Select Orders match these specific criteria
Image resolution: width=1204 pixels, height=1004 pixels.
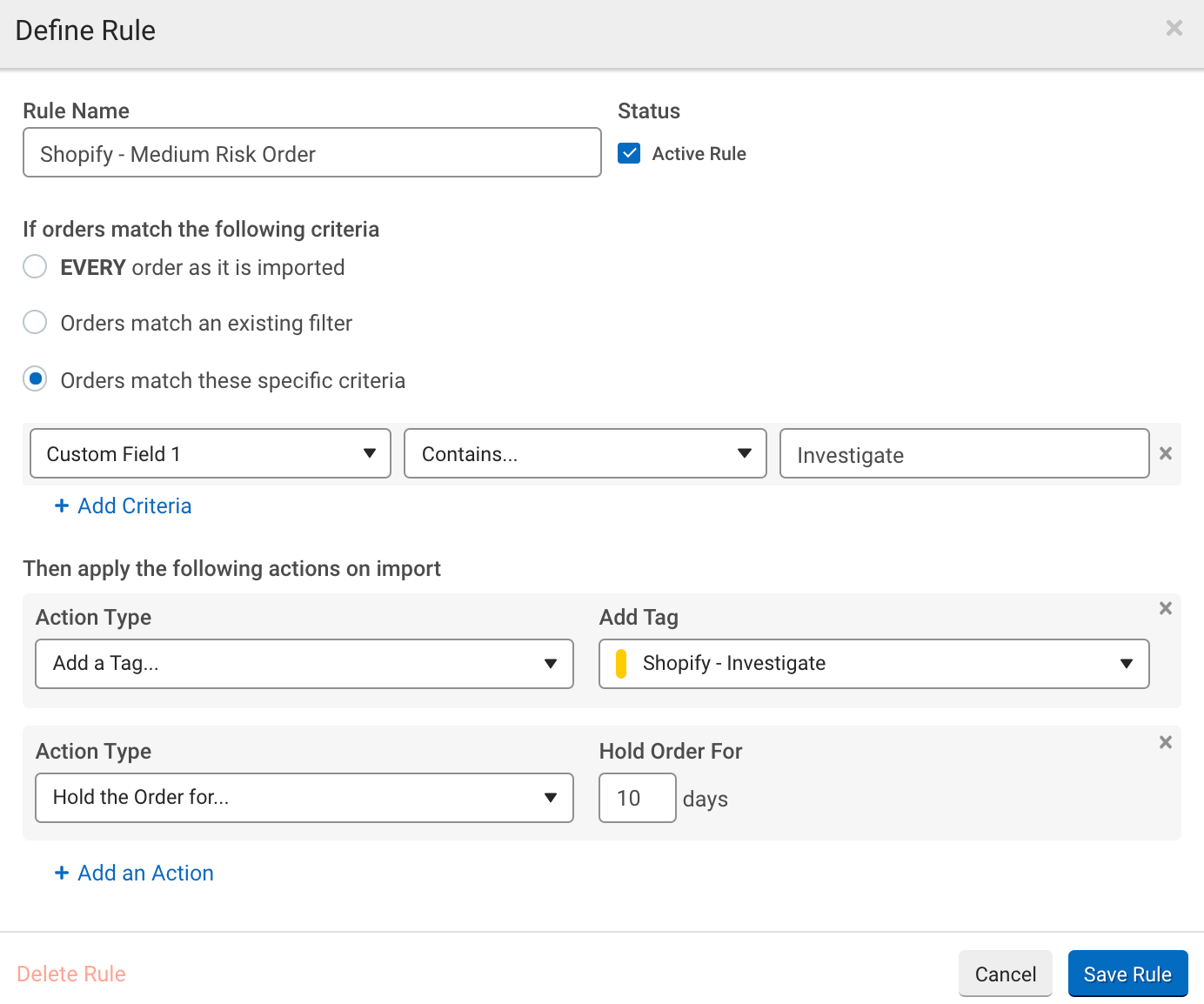35,379
